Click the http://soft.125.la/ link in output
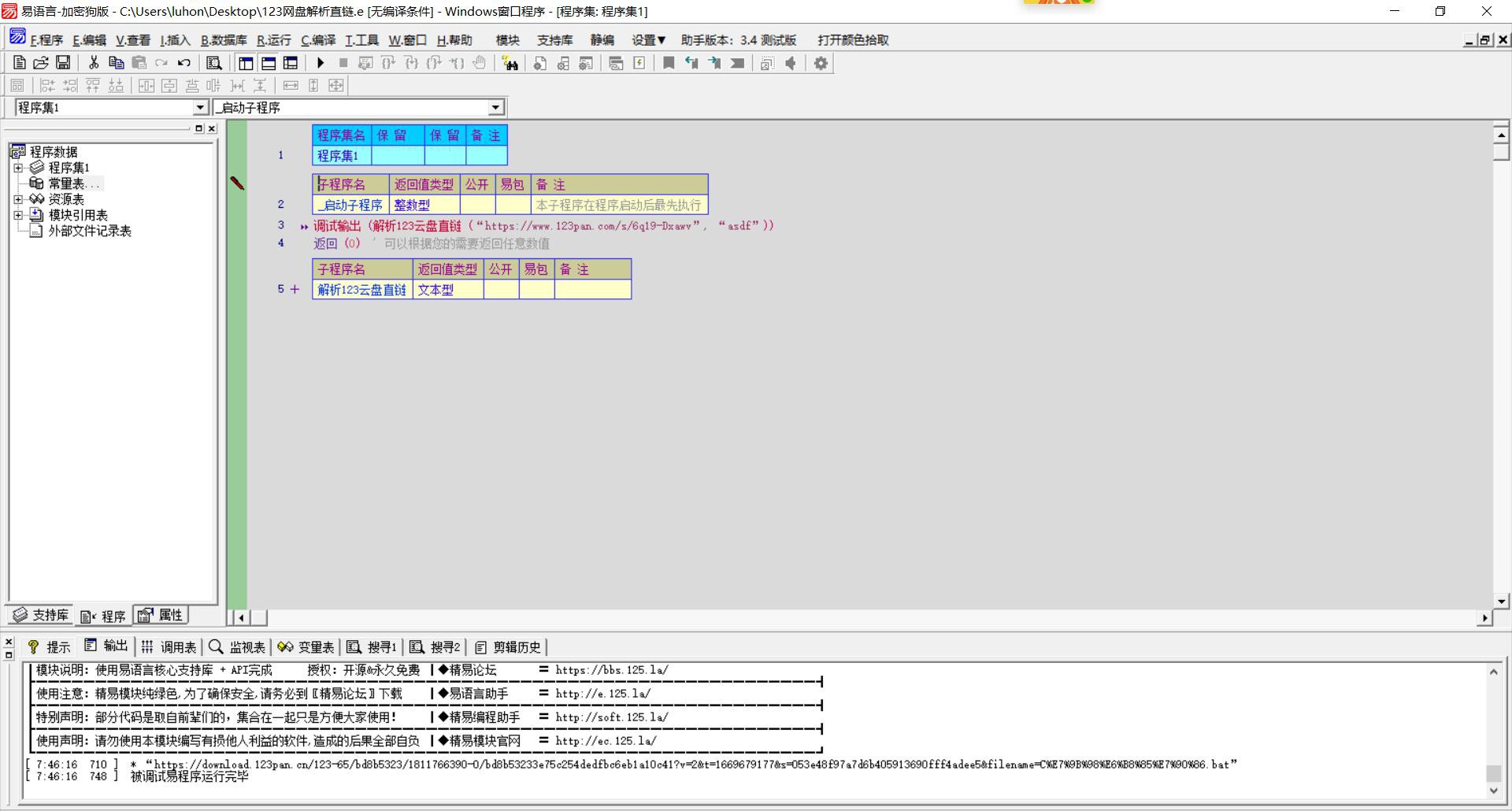1512x811 pixels. click(x=612, y=717)
